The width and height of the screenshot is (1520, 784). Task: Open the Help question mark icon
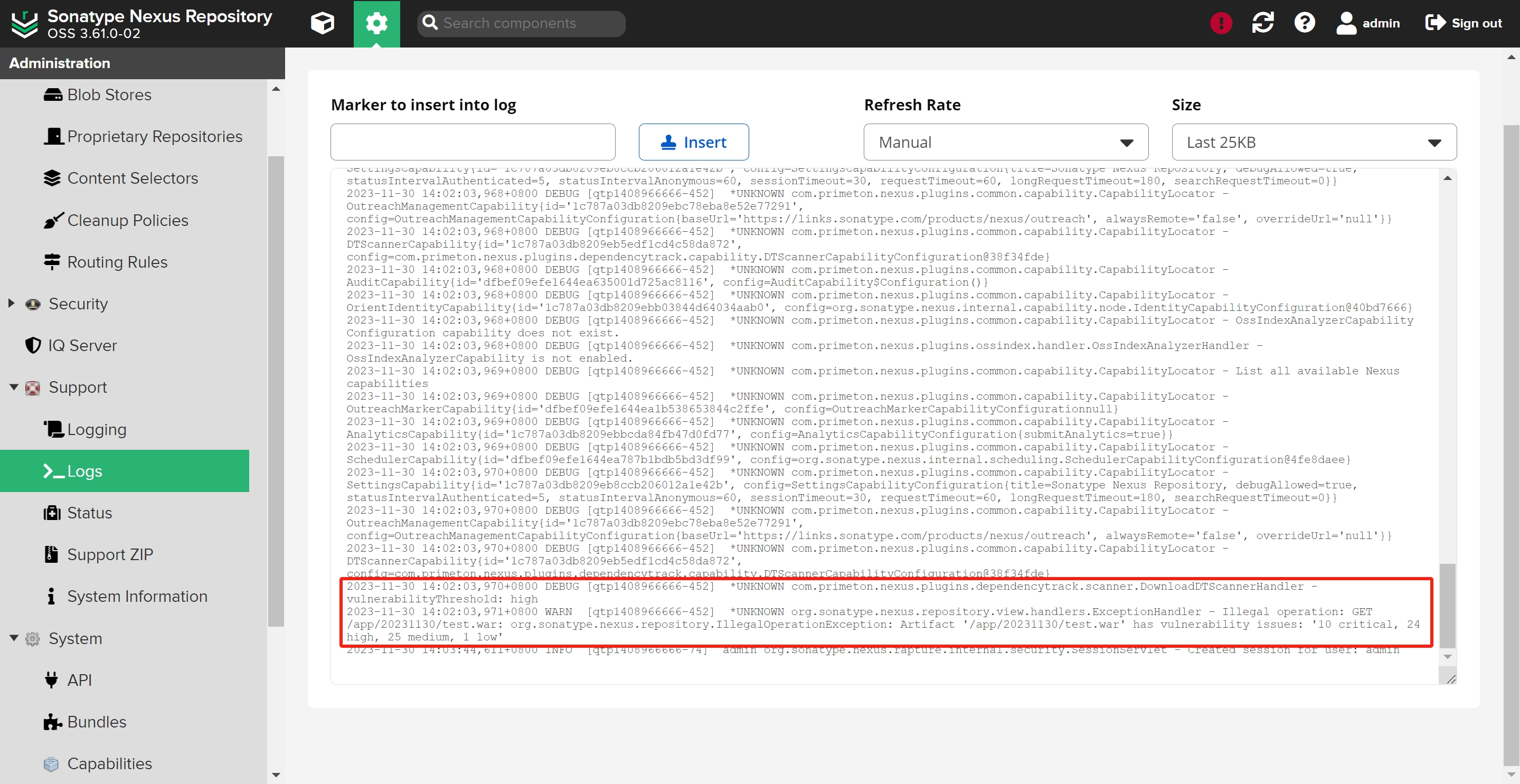coord(1304,23)
